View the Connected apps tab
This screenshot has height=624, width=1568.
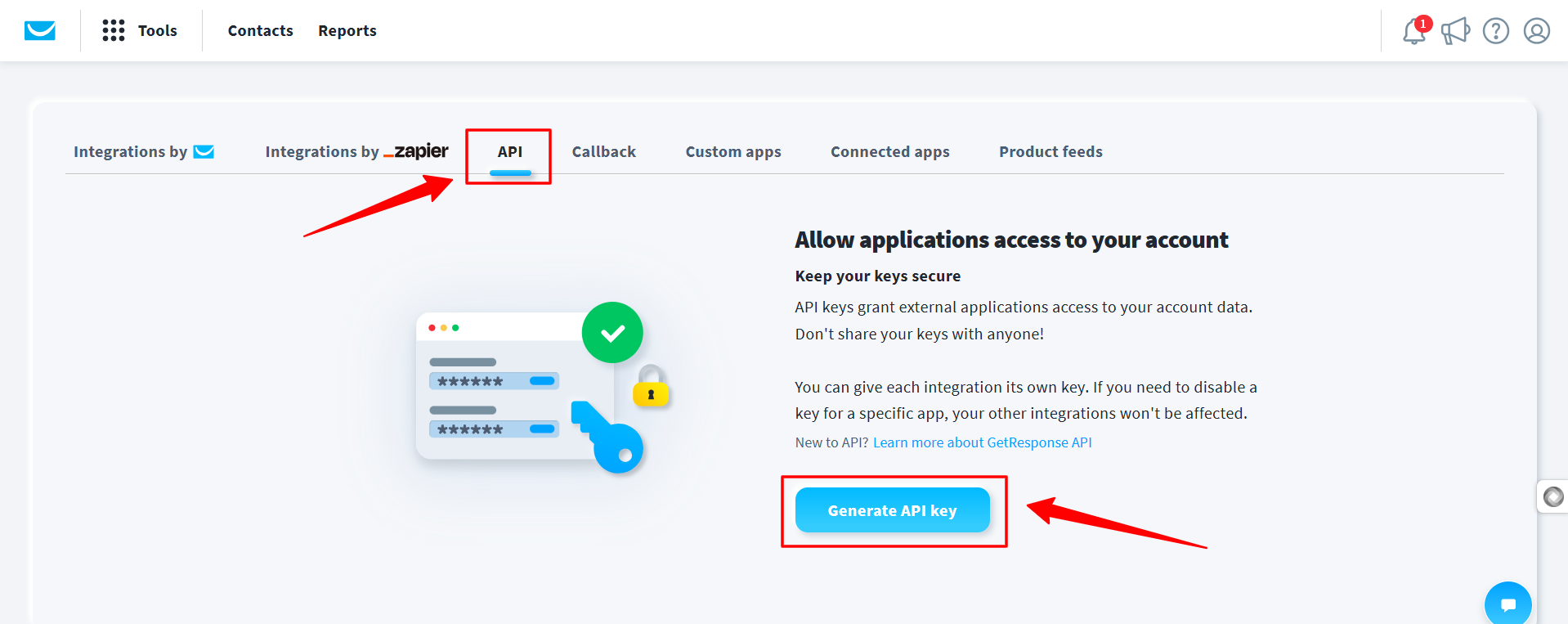[889, 151]
